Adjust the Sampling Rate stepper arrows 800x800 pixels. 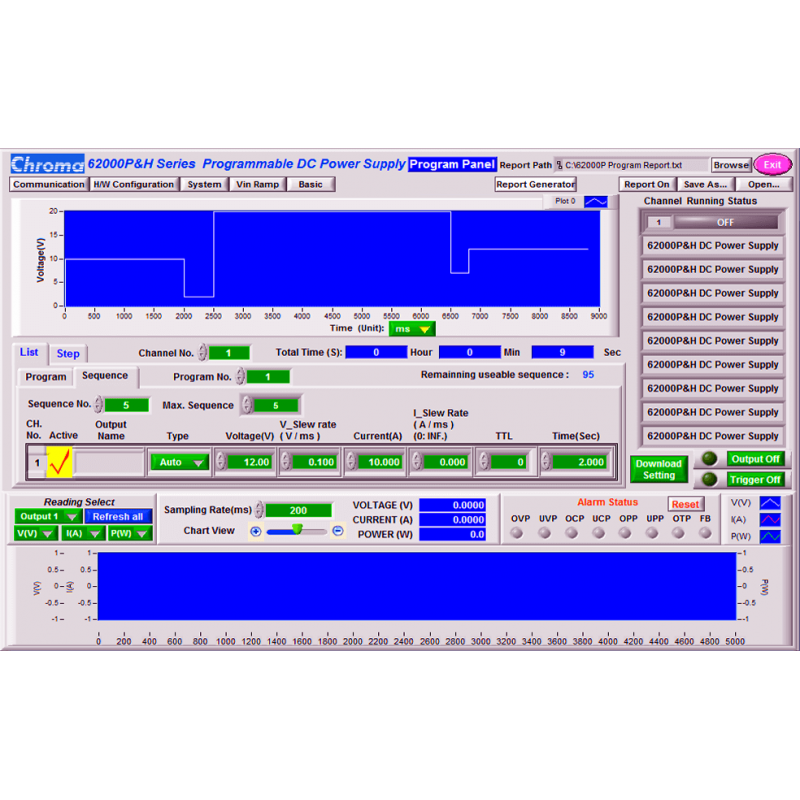tap(259, 510)
